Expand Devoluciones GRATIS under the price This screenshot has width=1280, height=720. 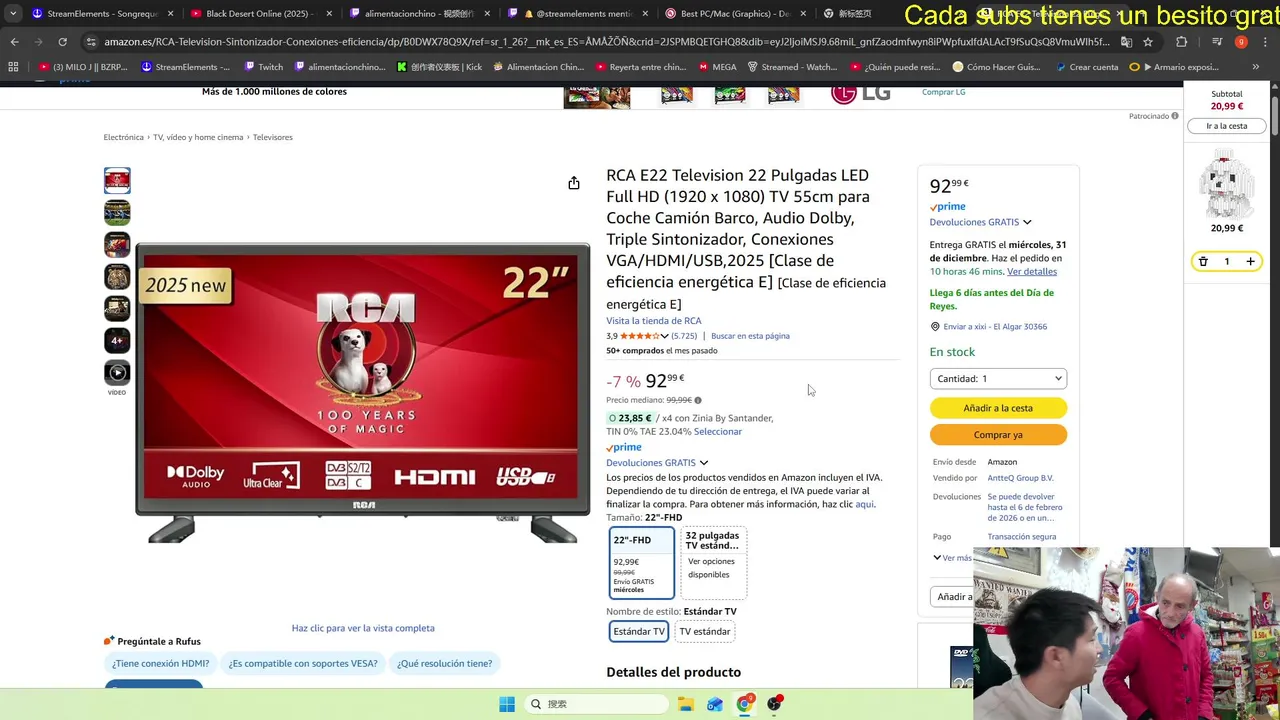(x=657, y=463)
